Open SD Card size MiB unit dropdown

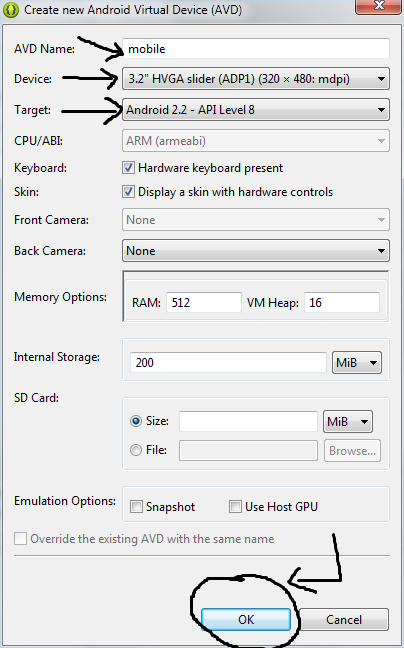(x=348, y=422)
